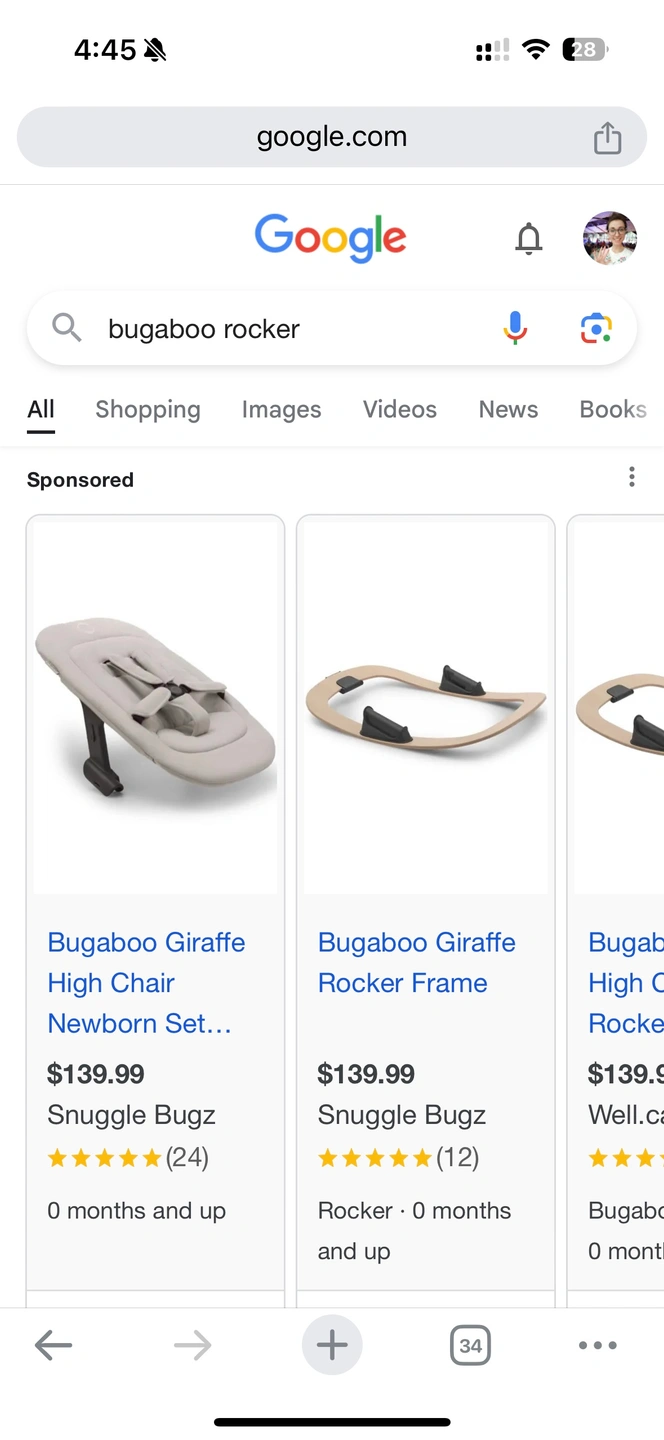Go back with the browser back arrow

pos(53,1345)
